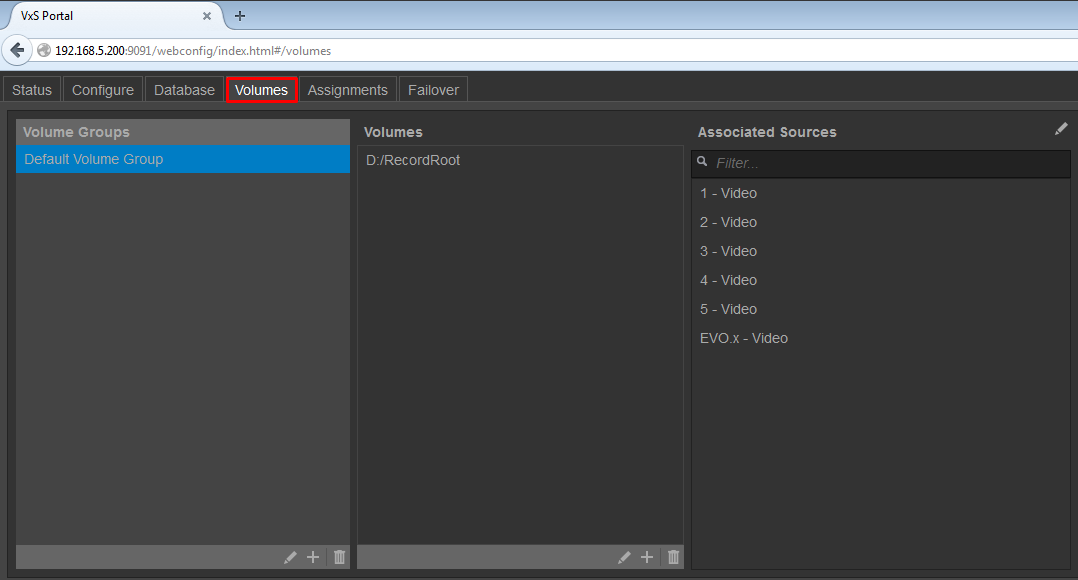Switch to the Status tab
The height and width of the screenshot is (580, 1078).
[31, 89]
